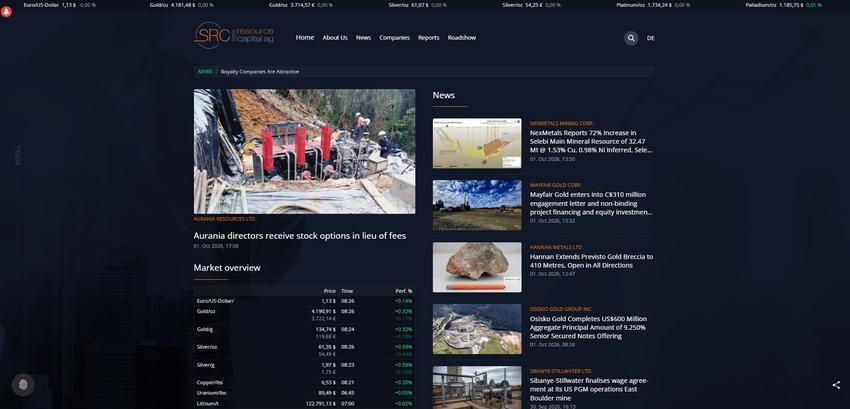Image resolution: width=850 pixels, height=409 pixels.
Task: Click Platinum/oz quote in top ticker
Action: (x=653, y=5)
